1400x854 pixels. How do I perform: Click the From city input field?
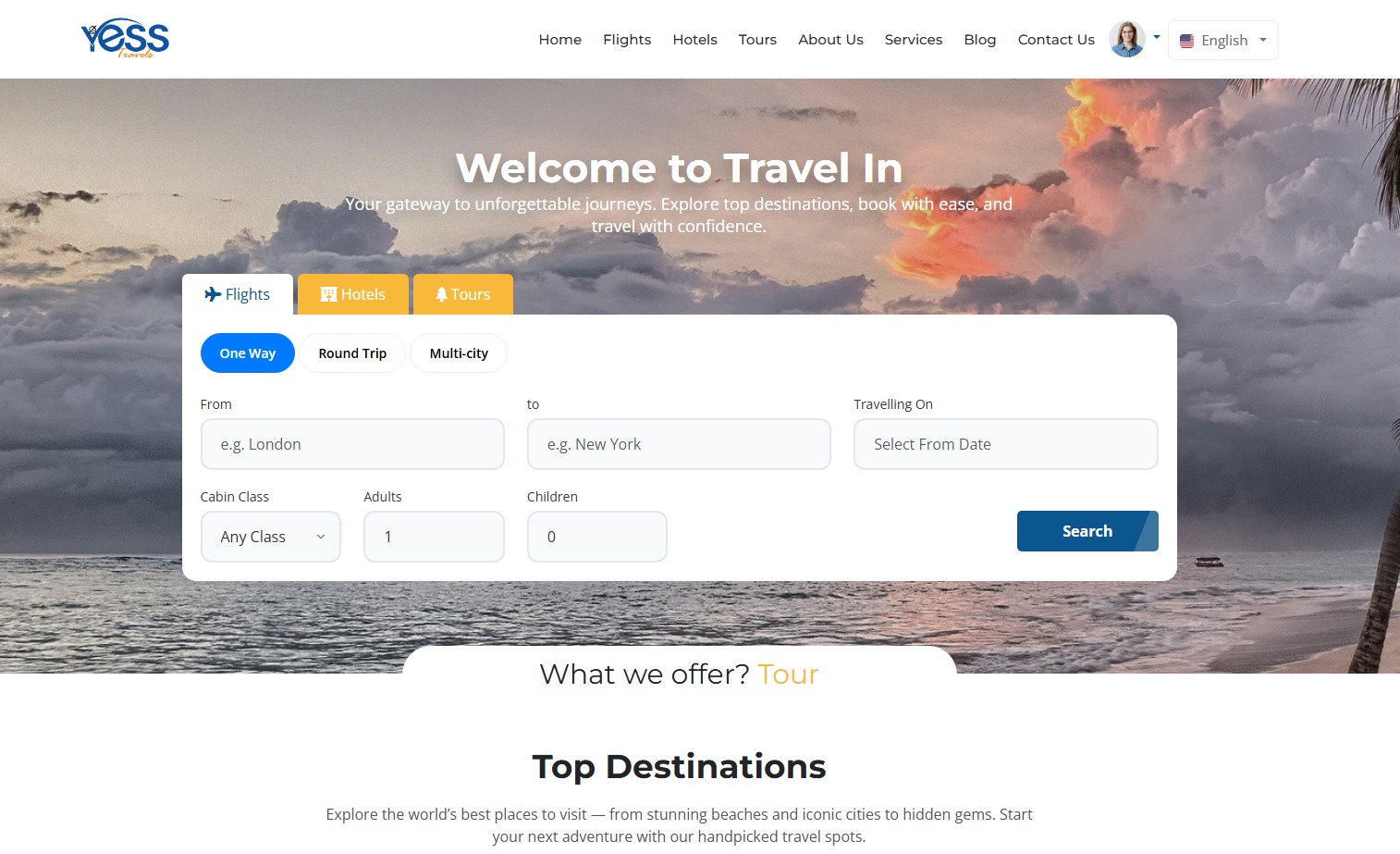point(352,444)
